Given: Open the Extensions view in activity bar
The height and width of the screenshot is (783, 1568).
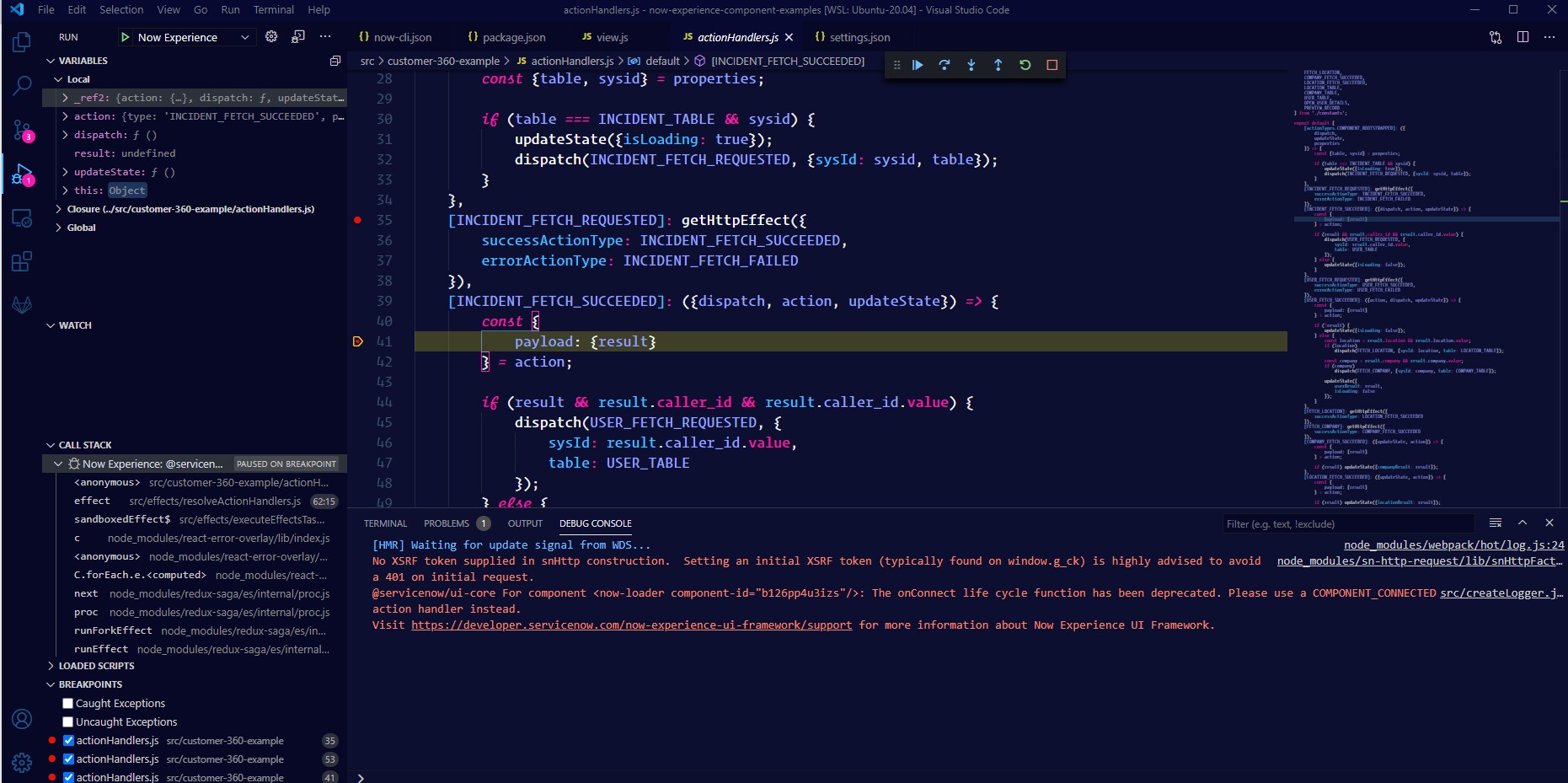Looking at the screenshot, I should point(22,261).
